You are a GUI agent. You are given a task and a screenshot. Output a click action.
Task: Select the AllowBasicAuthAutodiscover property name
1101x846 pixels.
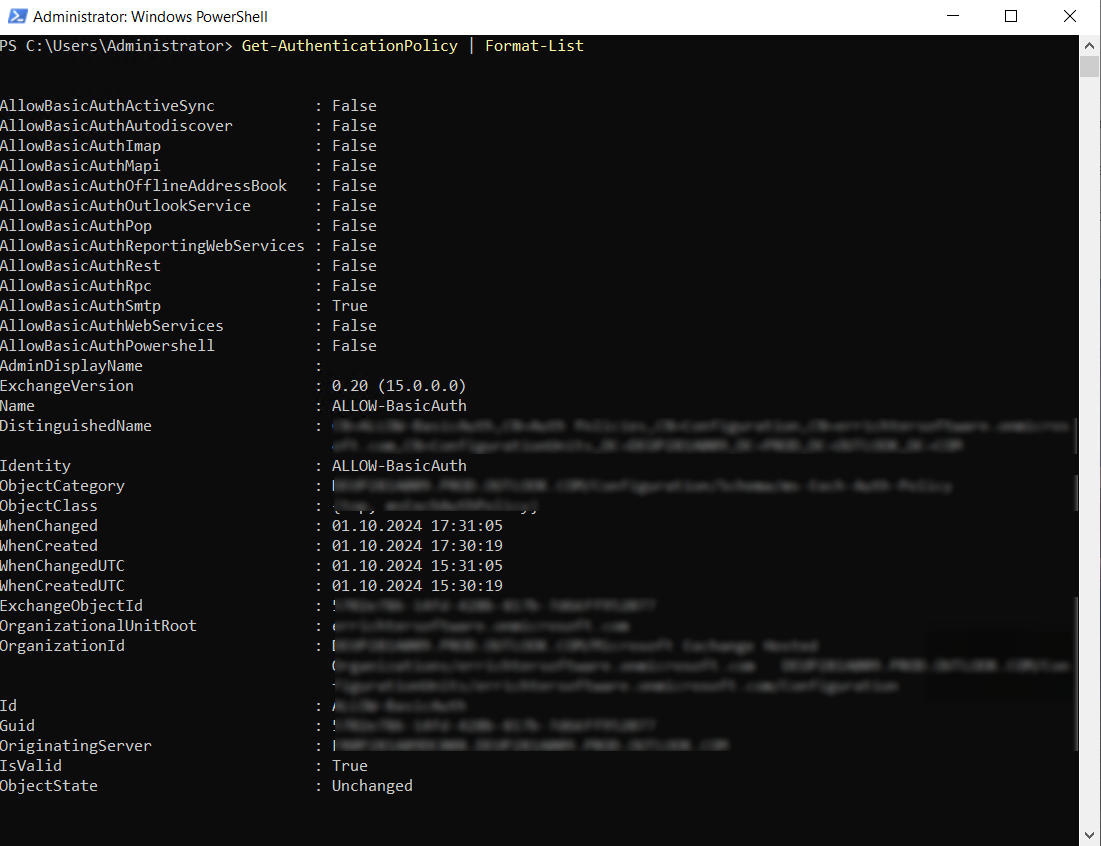coord(117,126)
